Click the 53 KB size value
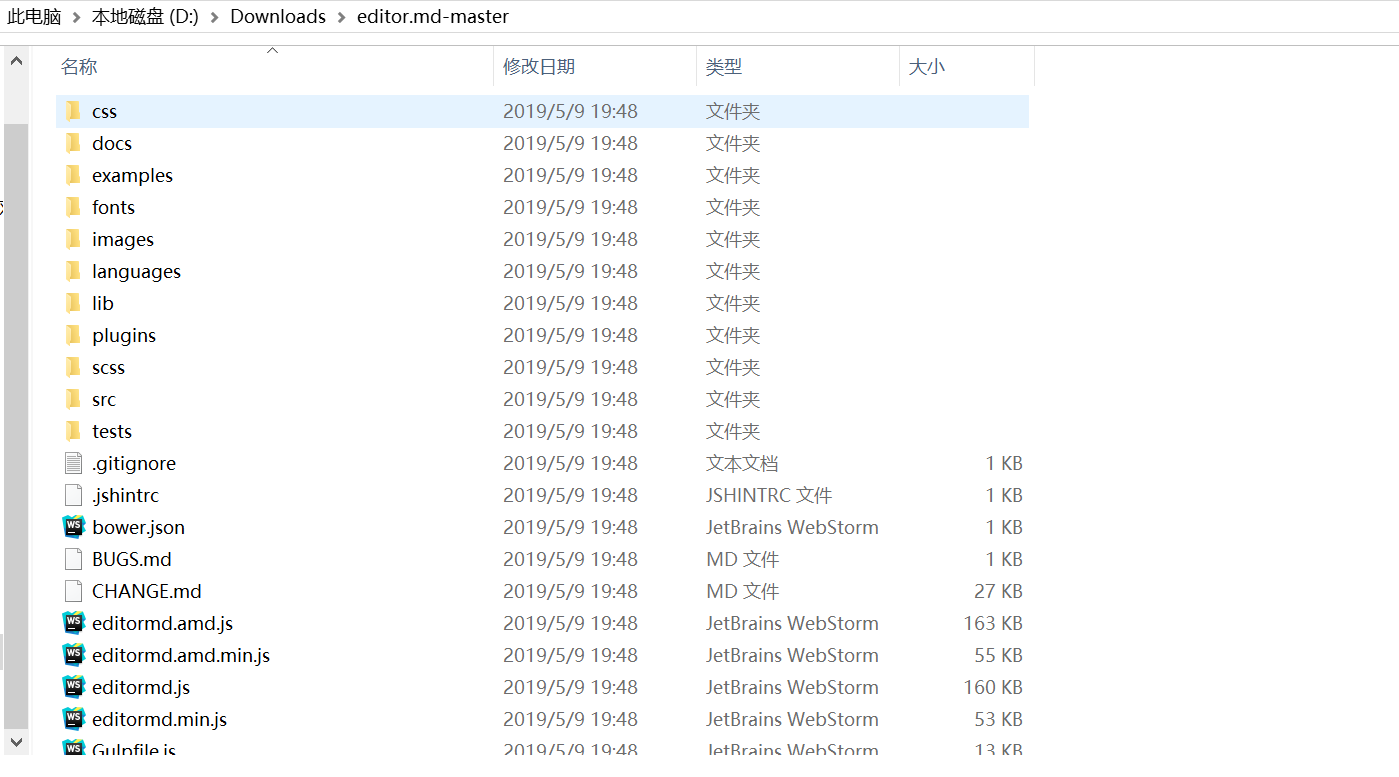Image resolution: width=1399 pixels, height=777 pixels. (x=998, y=719)
